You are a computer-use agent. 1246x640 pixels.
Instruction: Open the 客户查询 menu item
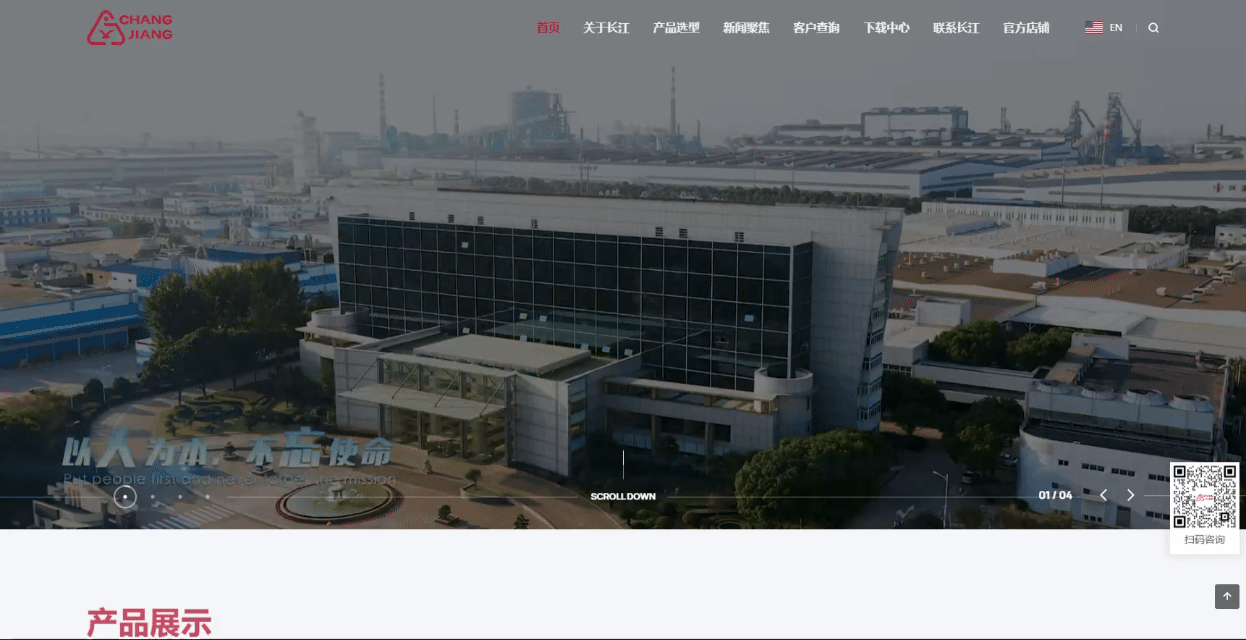(816, 28)
